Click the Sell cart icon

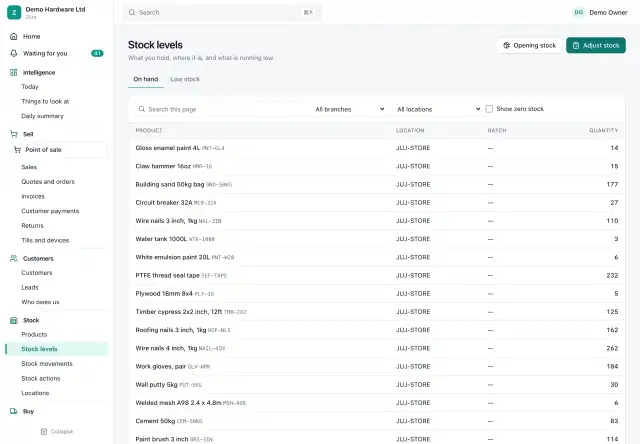[13, 134]
